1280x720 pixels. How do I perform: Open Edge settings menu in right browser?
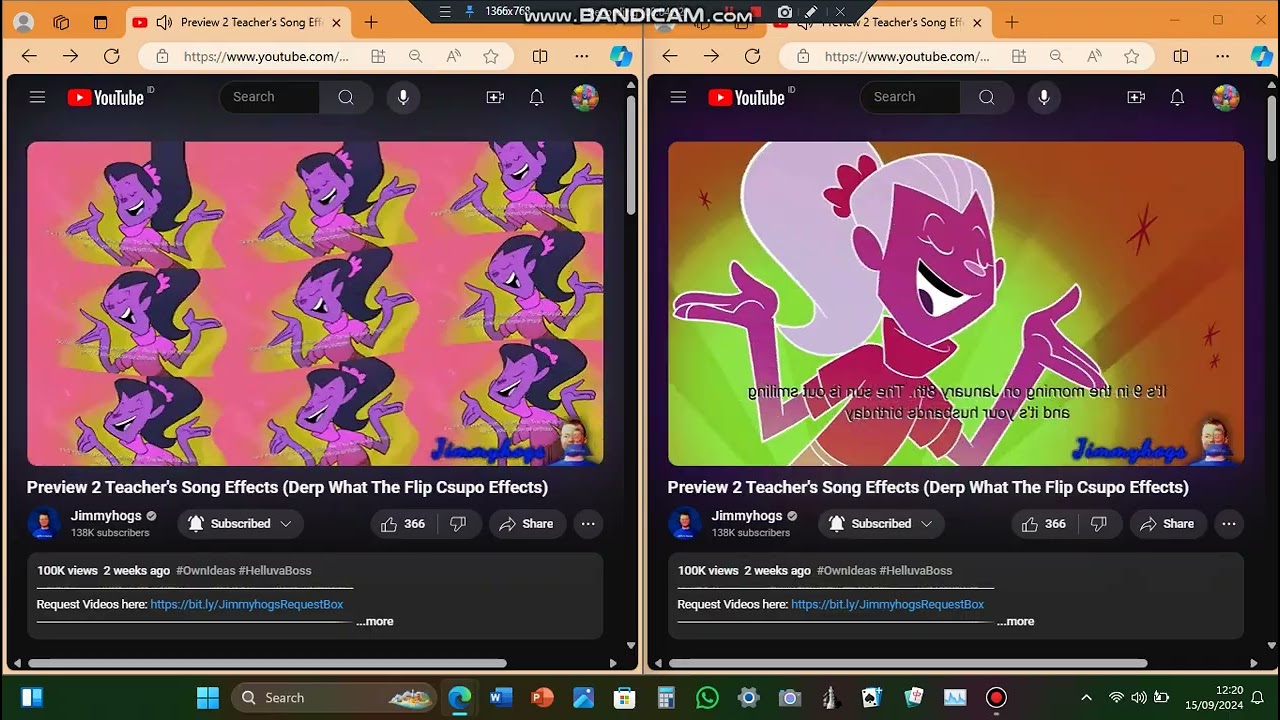click(x=1223, y=56)
